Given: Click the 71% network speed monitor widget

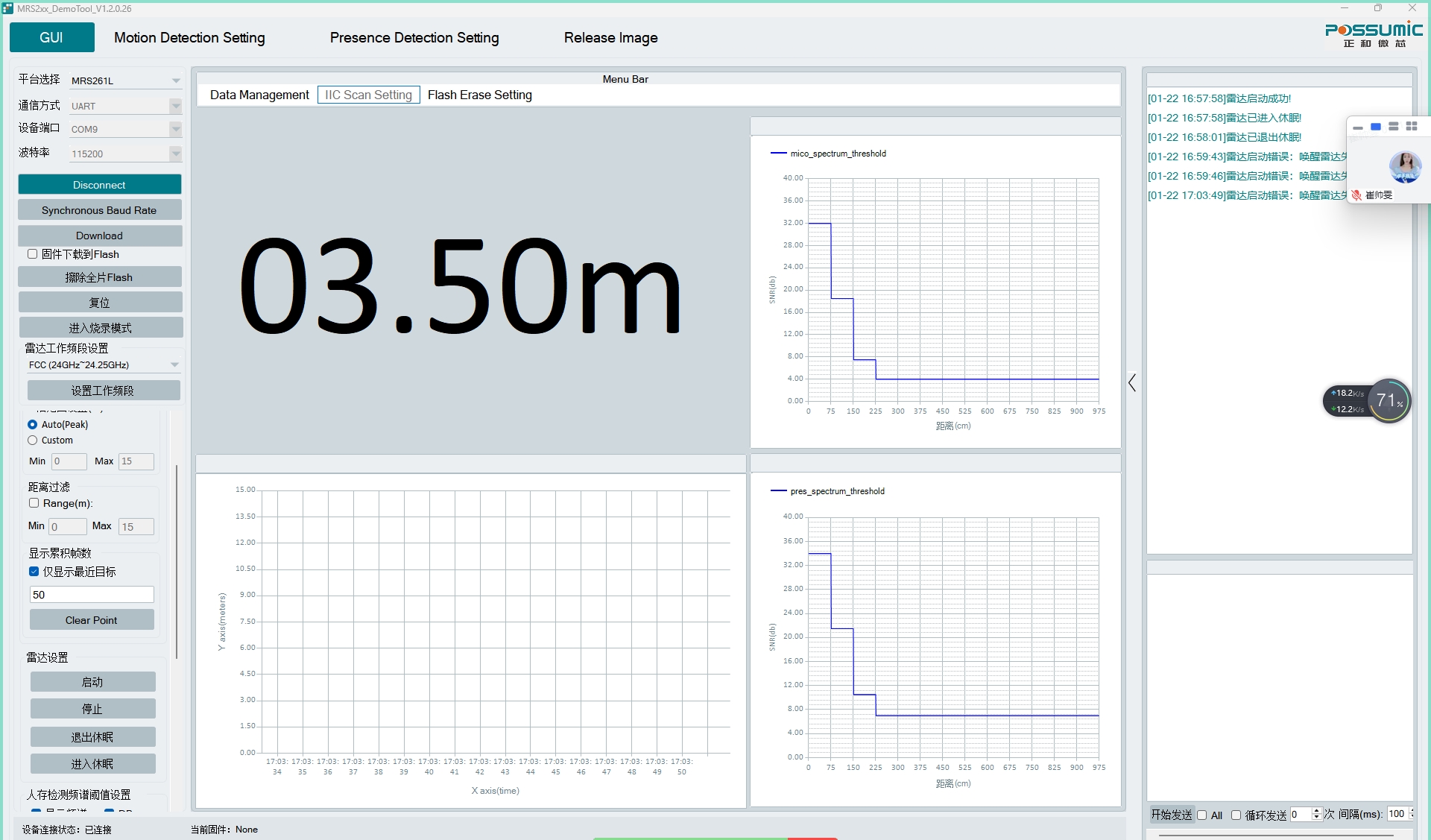Looking at the screenshot, I should [1389, 401].
